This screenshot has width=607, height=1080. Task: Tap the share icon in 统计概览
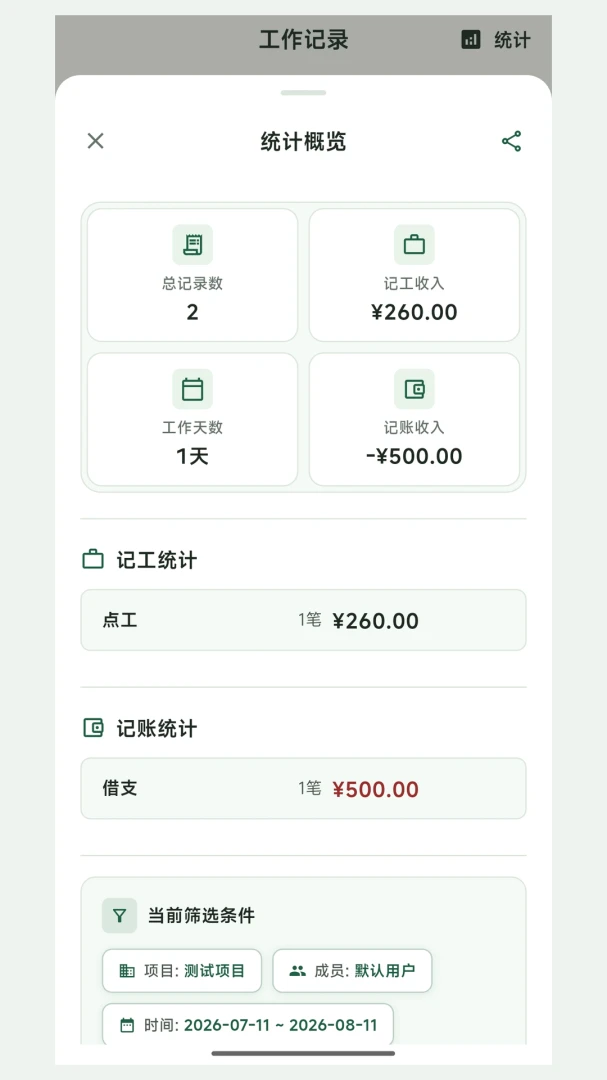pos(511,141)
